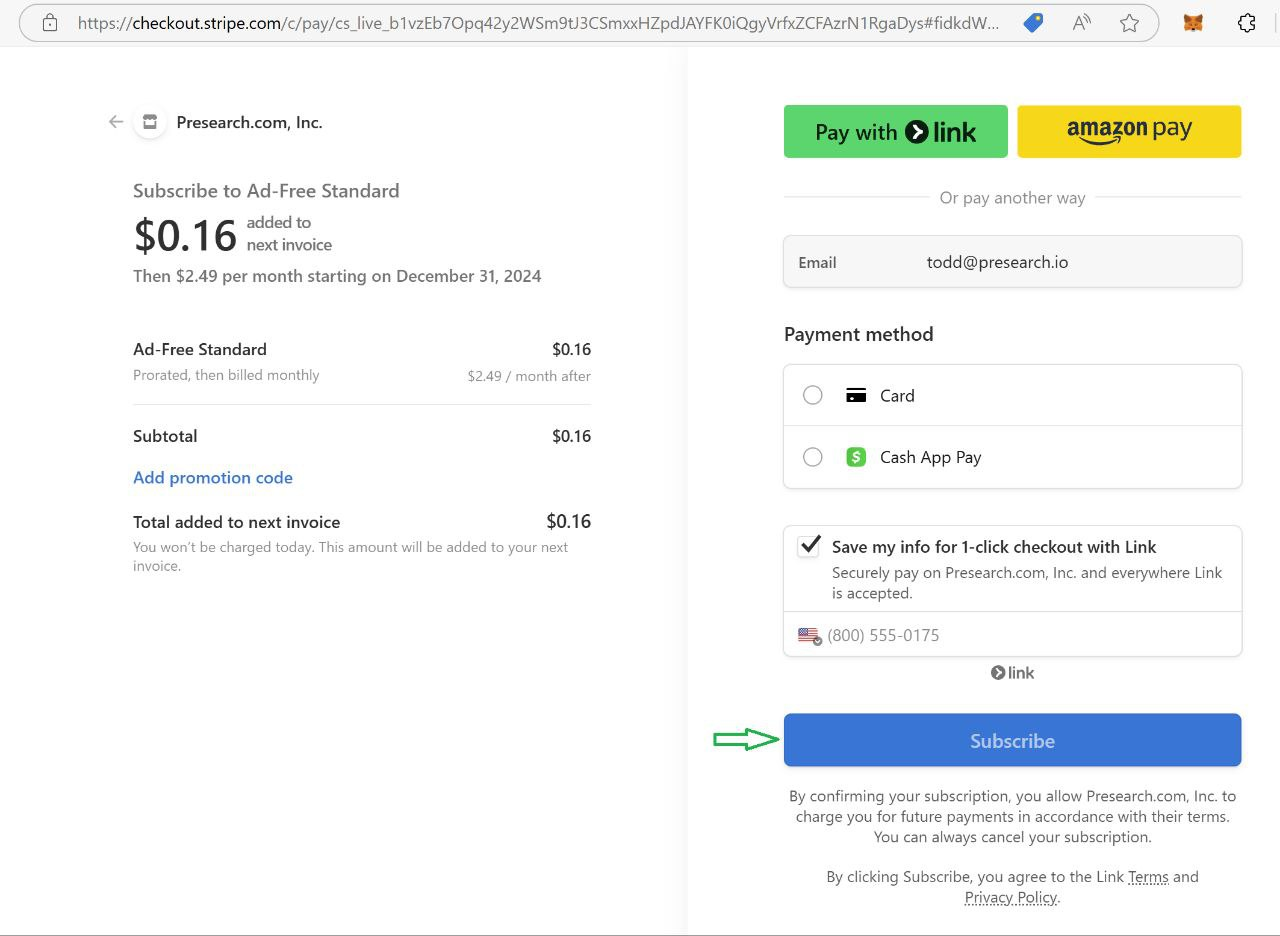Click Add promotion code link
Screen dimensions: 1280x936
pos(213,478)
